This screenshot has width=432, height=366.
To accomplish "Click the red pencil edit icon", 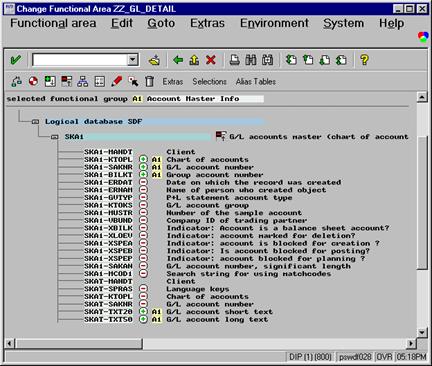I will pyautogui.click(x=116, y=81).
